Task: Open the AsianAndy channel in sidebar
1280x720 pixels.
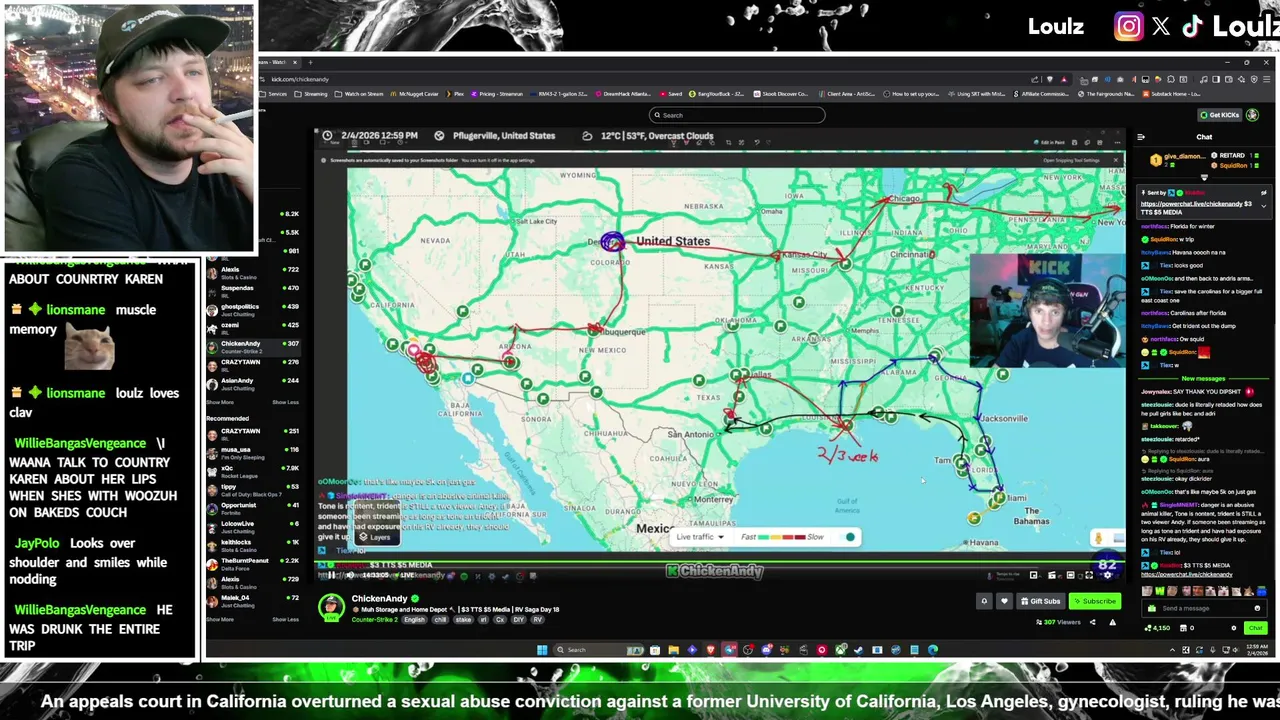Action: pyautogui.click(x=252, y=383)
